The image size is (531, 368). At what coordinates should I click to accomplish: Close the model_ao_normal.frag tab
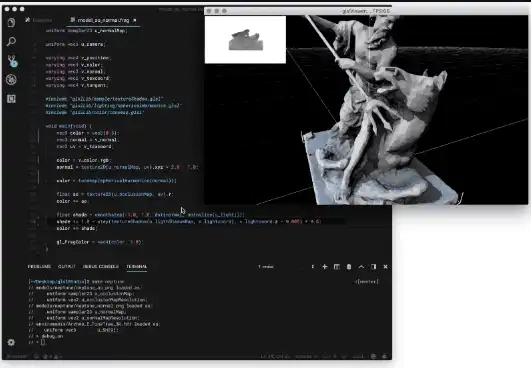pyautogui.click(x=135, y=20)
